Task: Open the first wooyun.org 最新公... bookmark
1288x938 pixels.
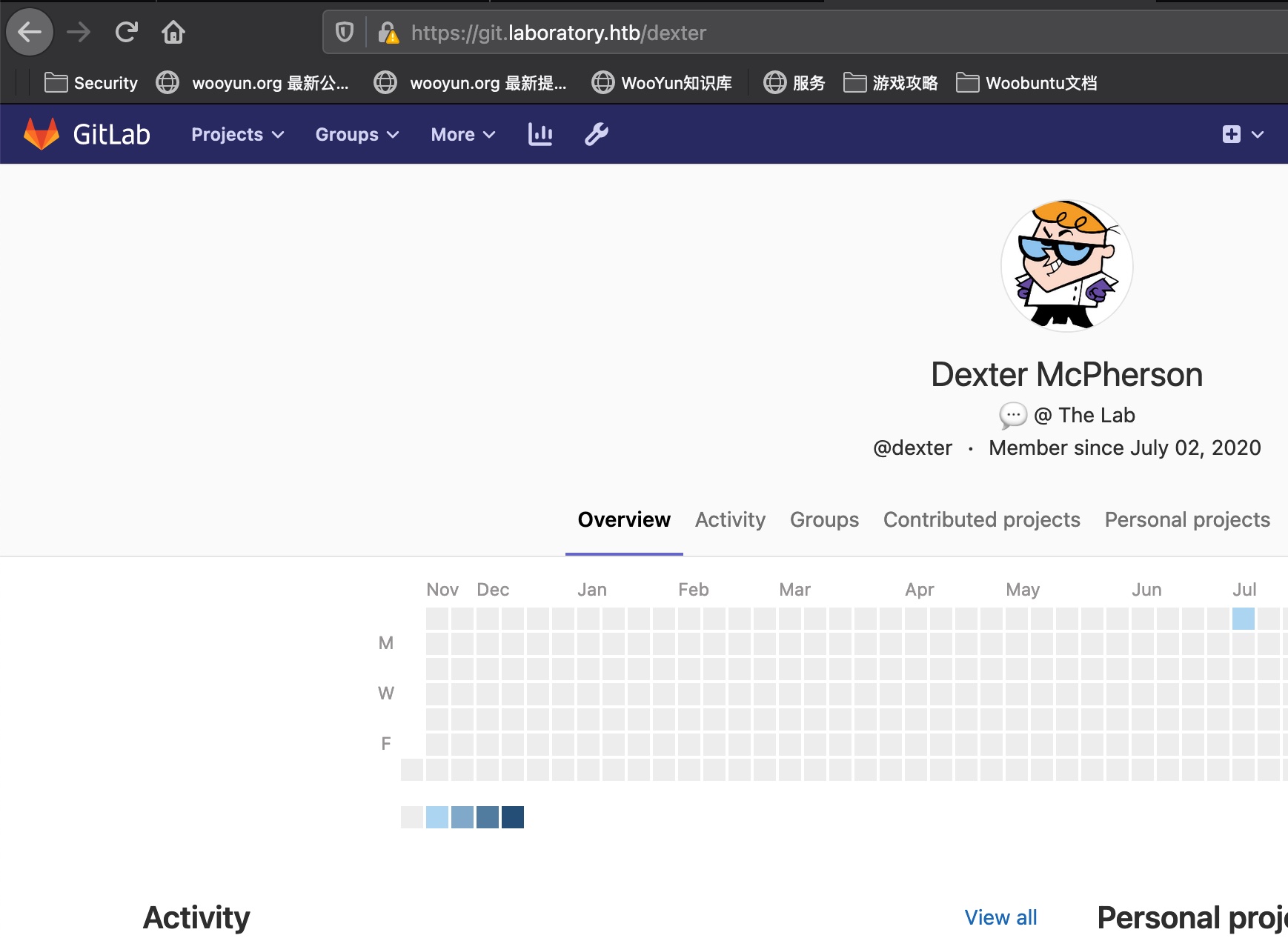Action: coord(252,83)
